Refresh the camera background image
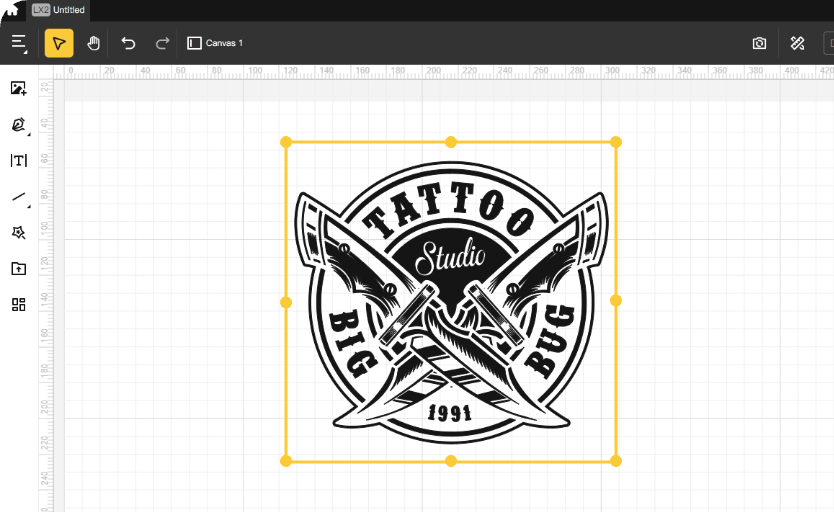 tap(759, 43)
